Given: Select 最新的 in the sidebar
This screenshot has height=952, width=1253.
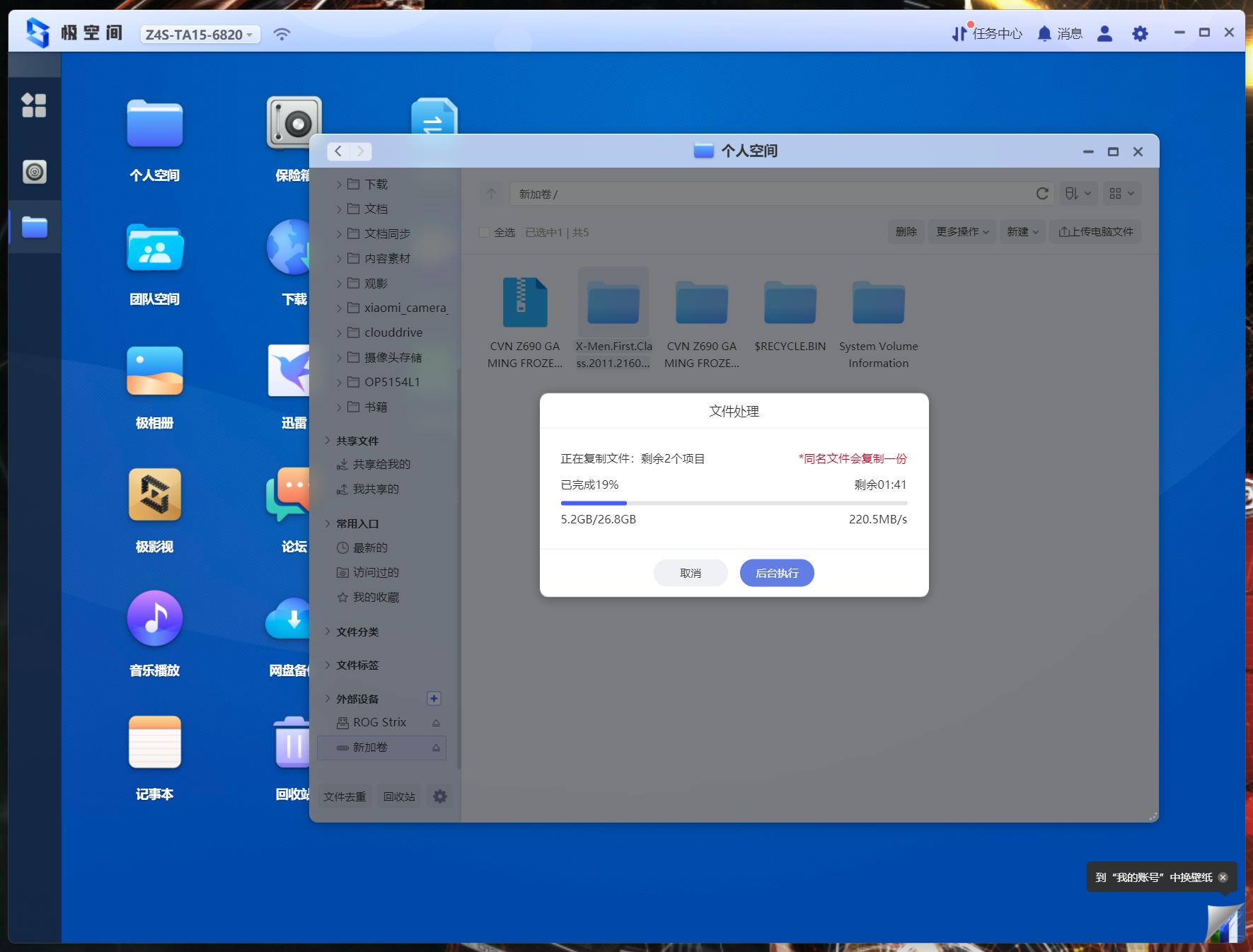Looking at the screenshot, I should coord(369,547).
